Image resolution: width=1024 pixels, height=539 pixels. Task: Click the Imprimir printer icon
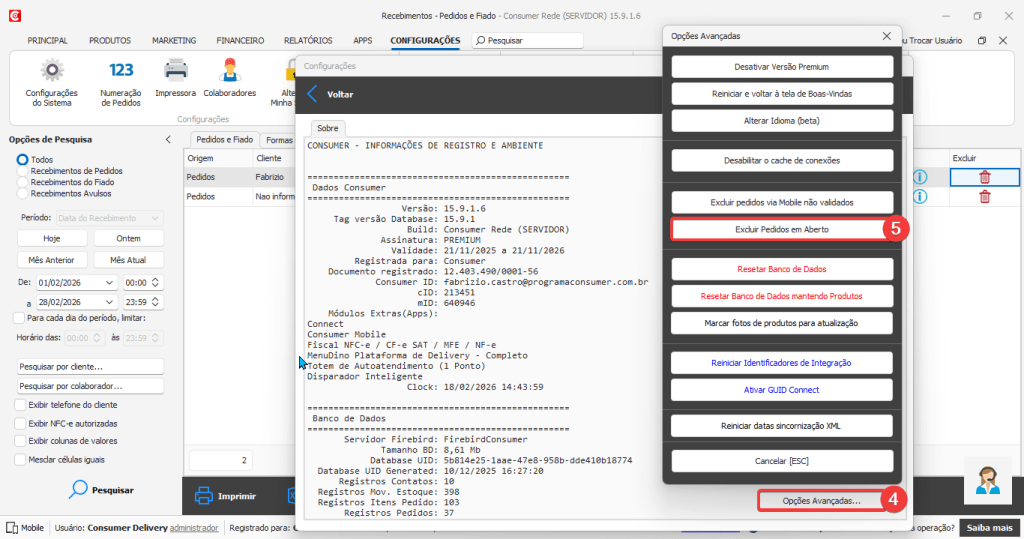[204, 496]
